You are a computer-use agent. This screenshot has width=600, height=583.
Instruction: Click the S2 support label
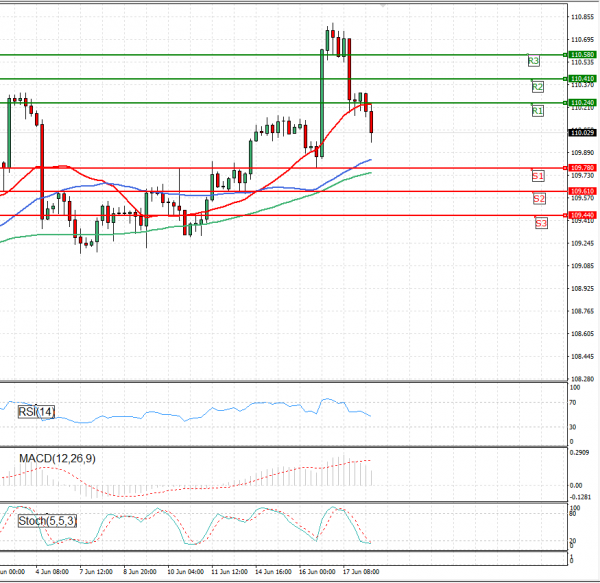click(539, 199)
